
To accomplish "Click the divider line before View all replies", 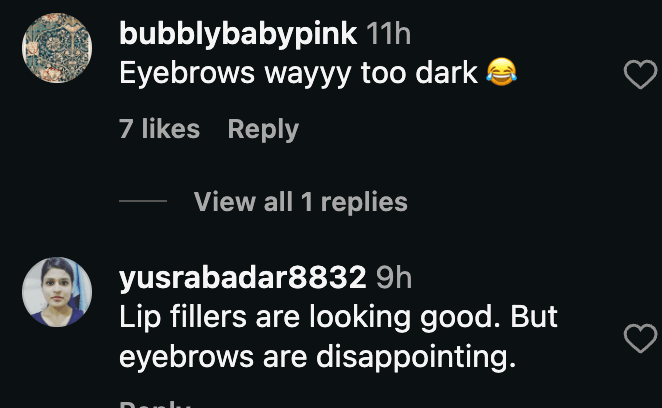I will [143, 201].
